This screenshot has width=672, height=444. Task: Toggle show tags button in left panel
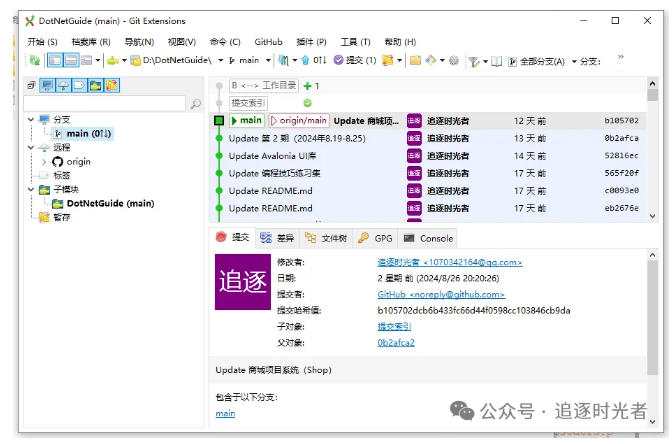79,85
